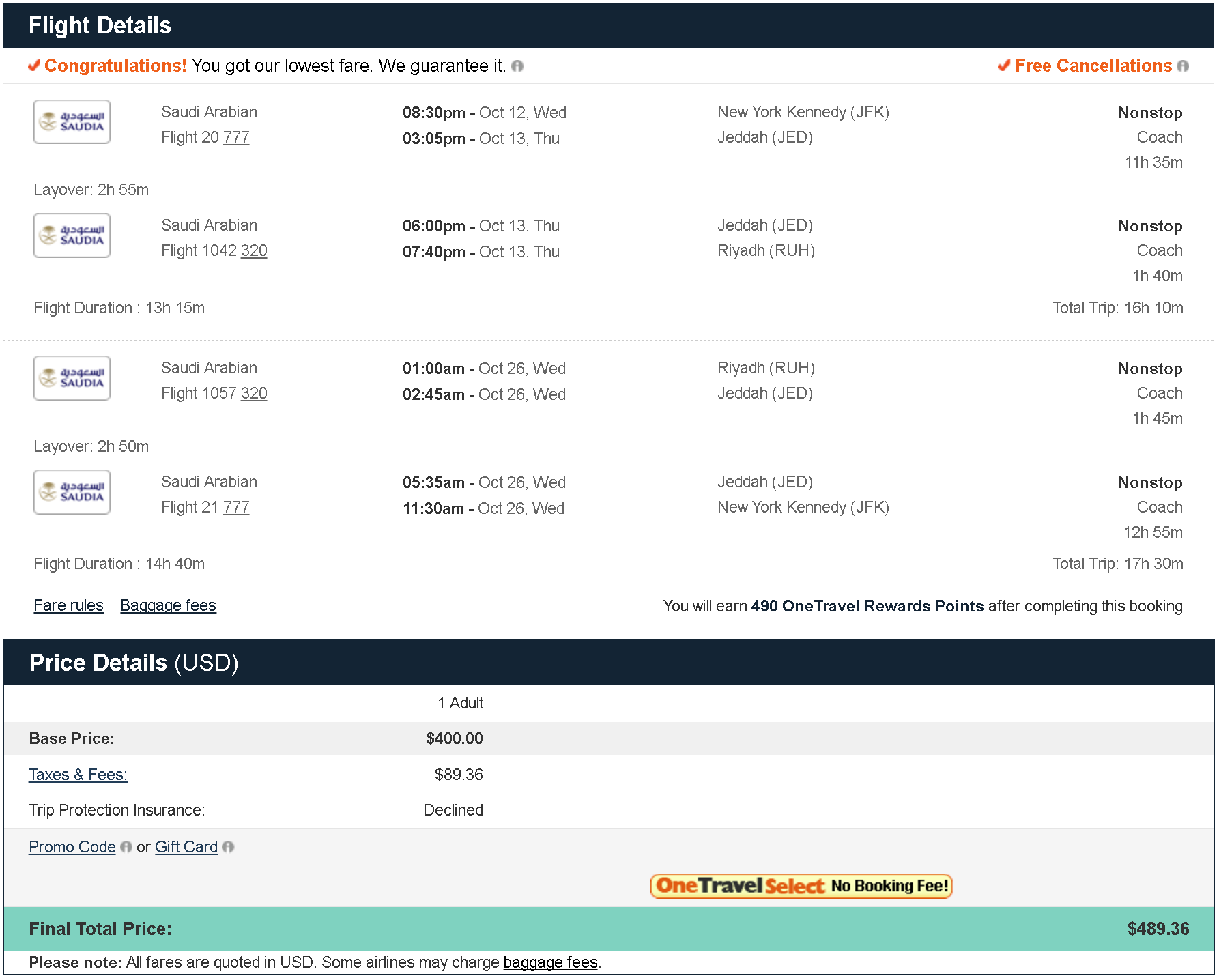Viewport: 1219px width, 980px height.
Task: Click Saudia logo for Flight 1042
Action: point(72,235)
